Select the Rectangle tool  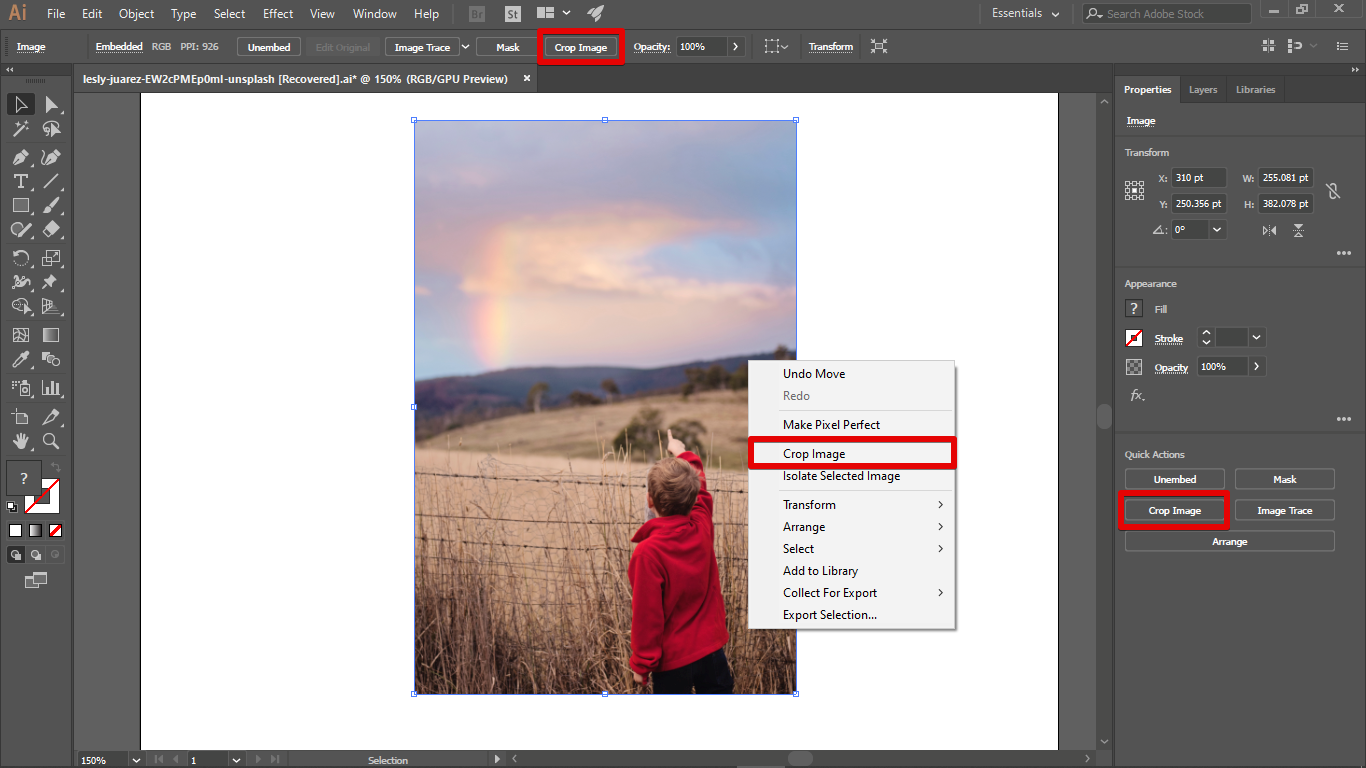20,205
